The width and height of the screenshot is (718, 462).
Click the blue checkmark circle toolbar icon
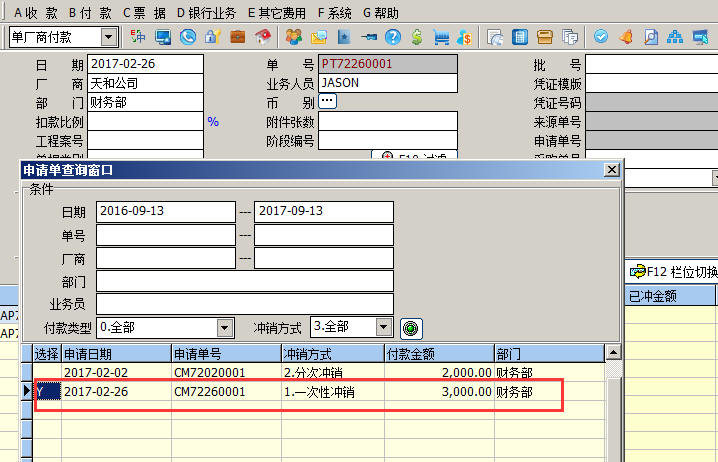(601, 37)
